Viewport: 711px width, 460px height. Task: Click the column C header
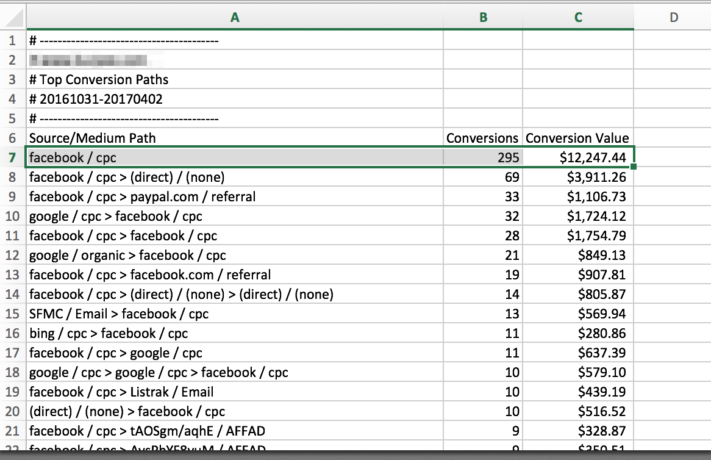tap(578, 17)
